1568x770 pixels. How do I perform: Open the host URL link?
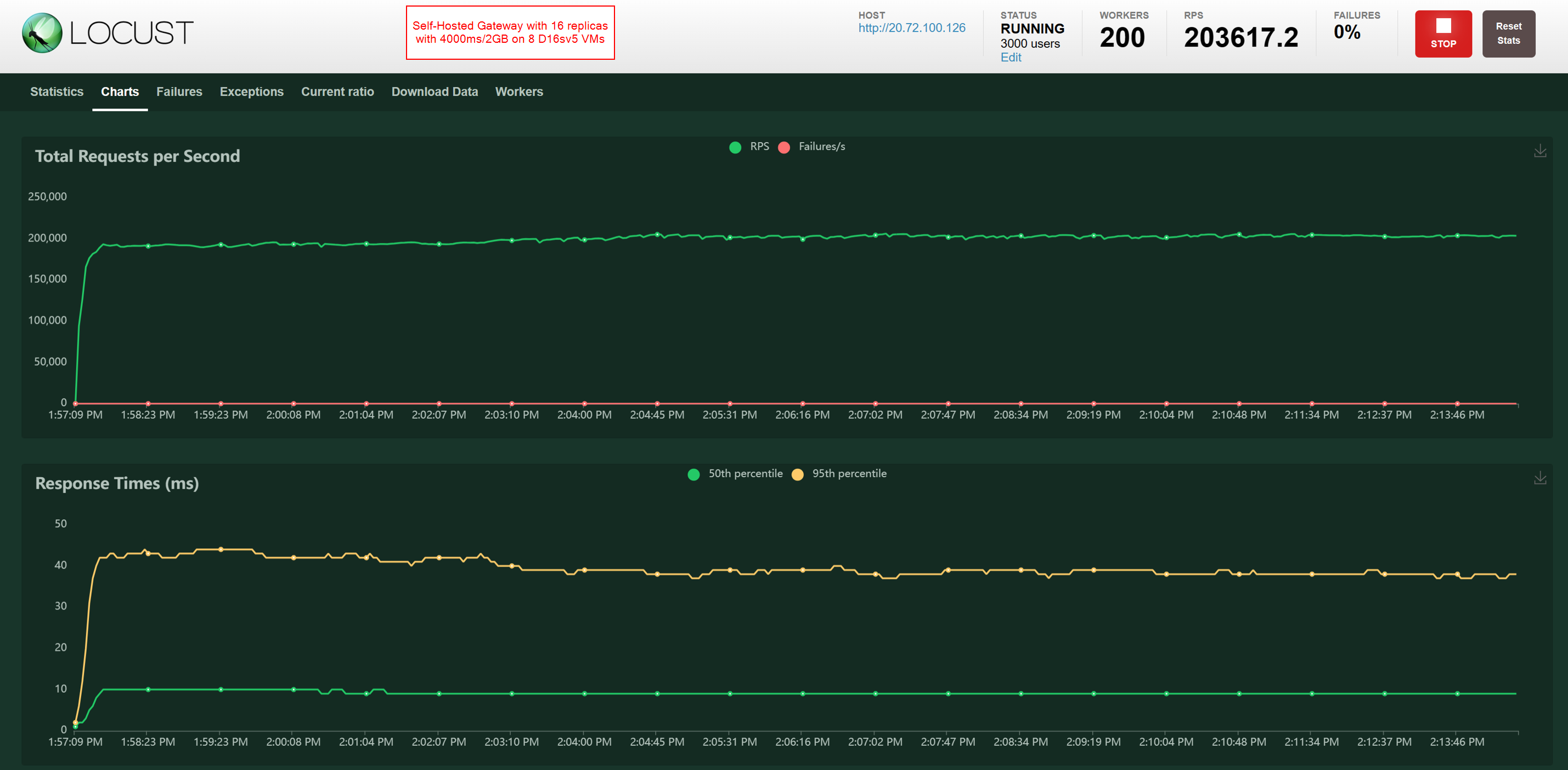click(911, 28)
